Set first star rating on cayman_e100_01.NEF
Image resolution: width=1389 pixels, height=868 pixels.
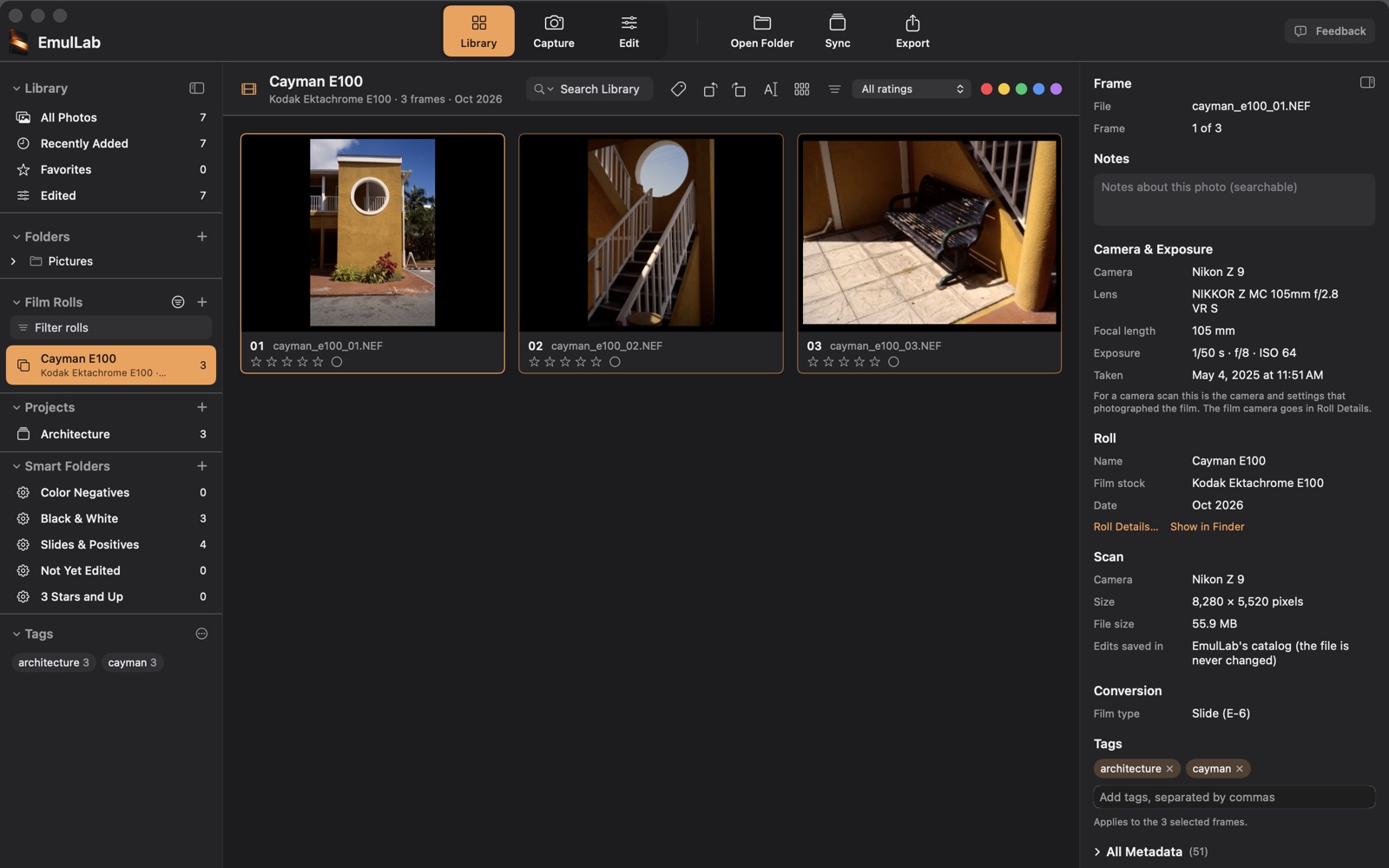(x=256, y=362)
